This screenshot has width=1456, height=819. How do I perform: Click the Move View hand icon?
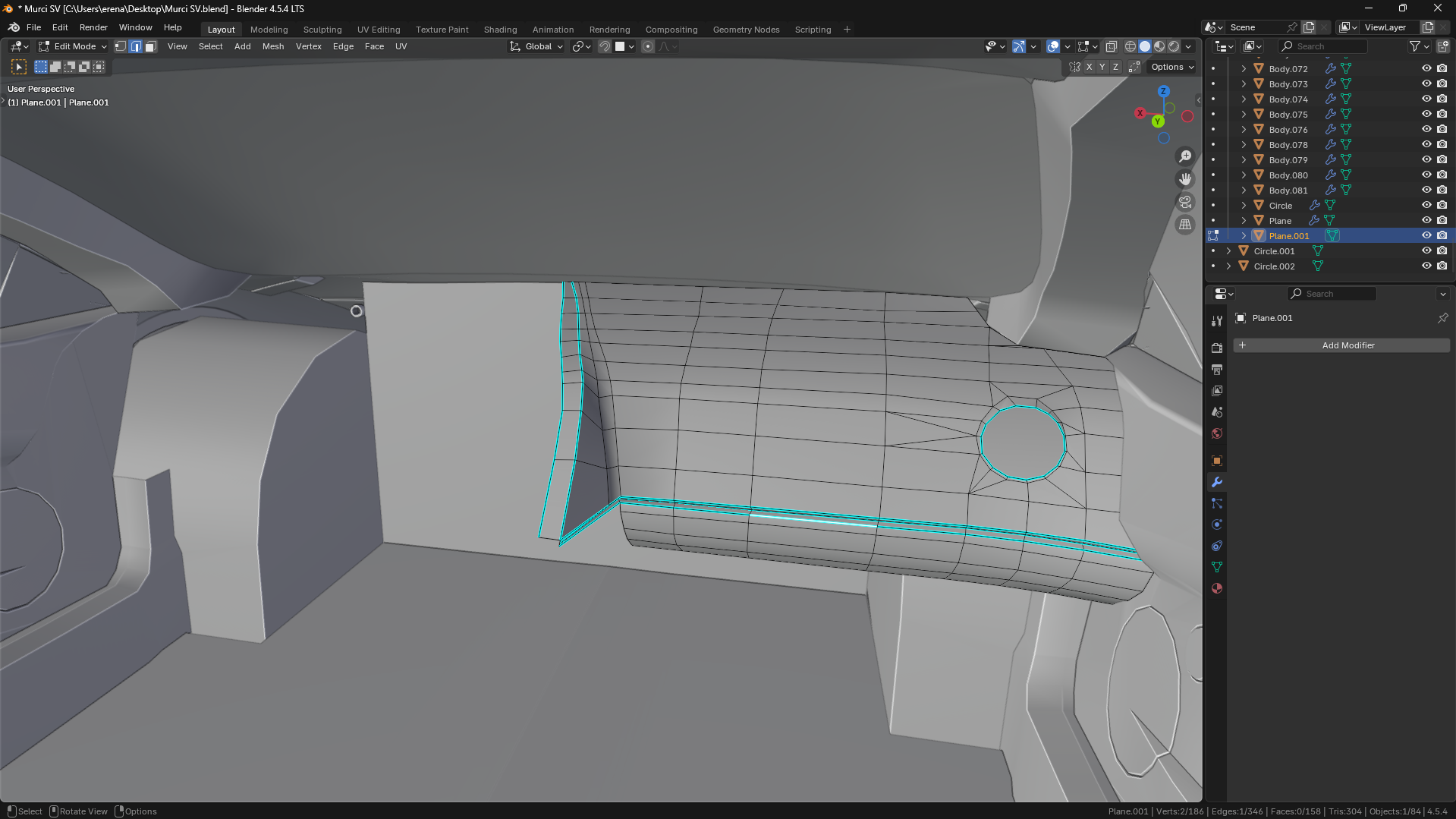(x=1184, y=179)
